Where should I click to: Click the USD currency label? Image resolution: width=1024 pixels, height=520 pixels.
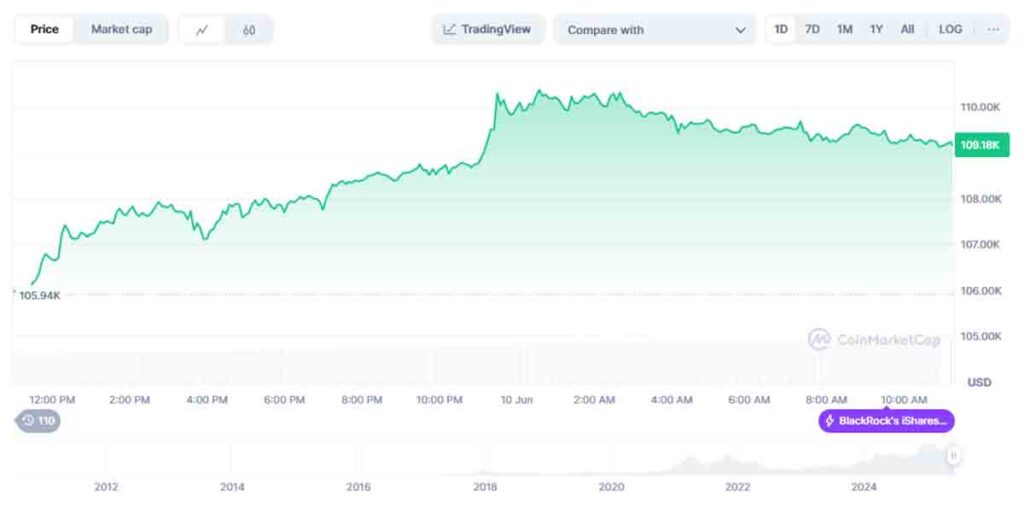pyautogui.click(x=979, y=382)
